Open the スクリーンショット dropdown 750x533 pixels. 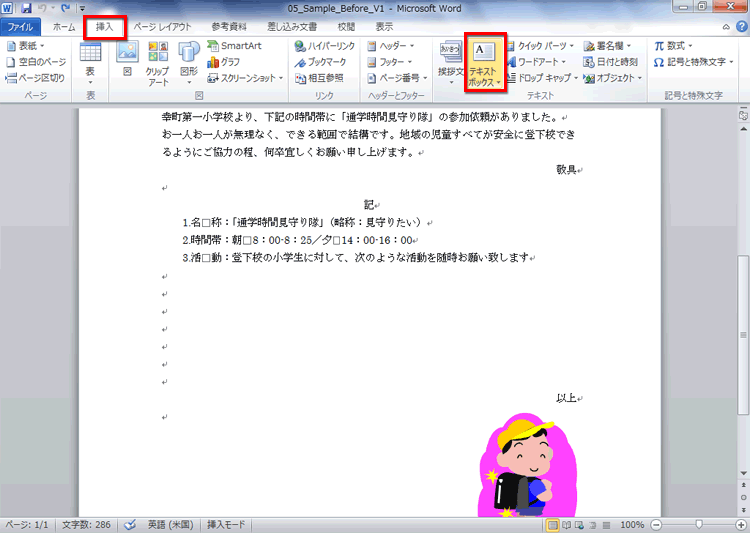coord(245,78)
